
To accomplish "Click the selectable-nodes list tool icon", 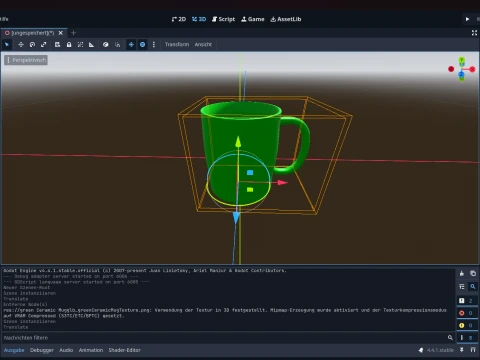I will point(57,44).
